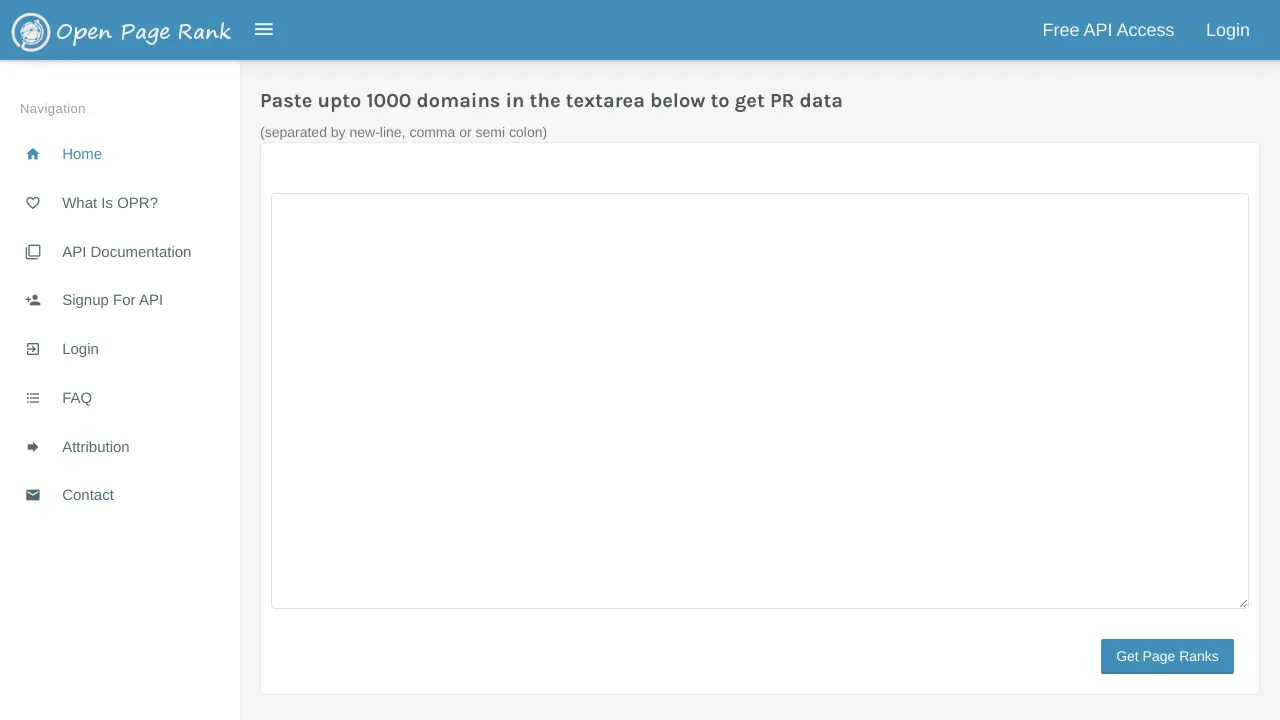
Task: Open the Contact page
Action: point(88,495)
